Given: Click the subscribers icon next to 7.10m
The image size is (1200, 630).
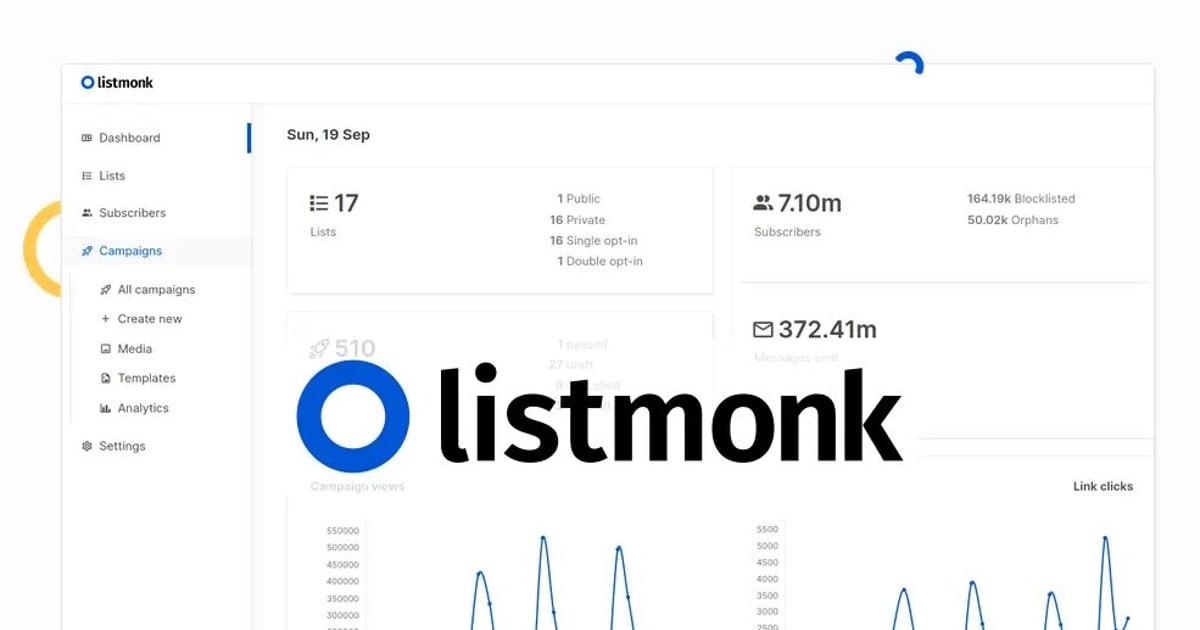Looking at the screenshot, I should (x=763, y=204).
